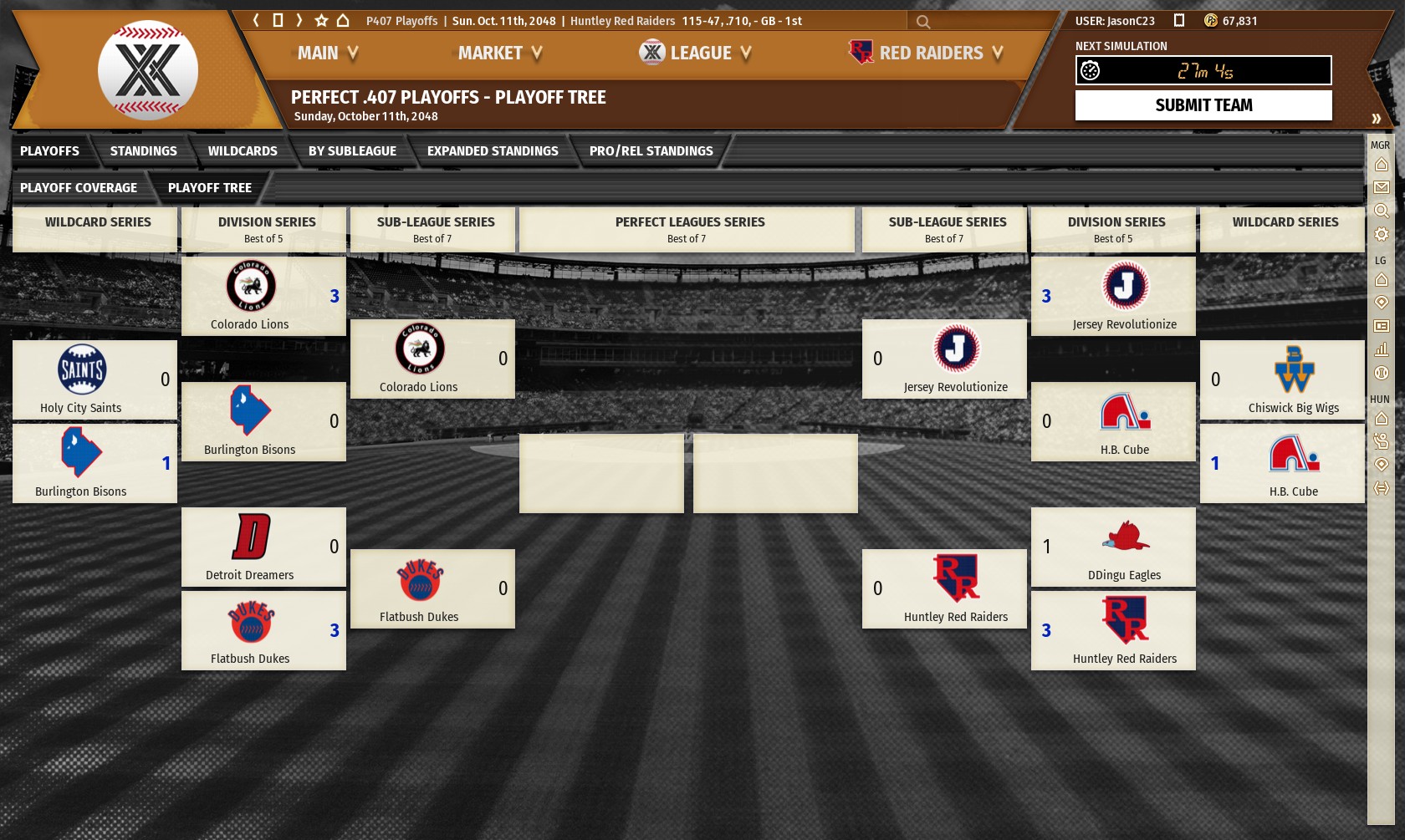The height and width of the screenshot is (840, 1405).
Task: Switch to the BY SUBLEAGUE tab
Action: pyautogui.click(x=352, y=151)
